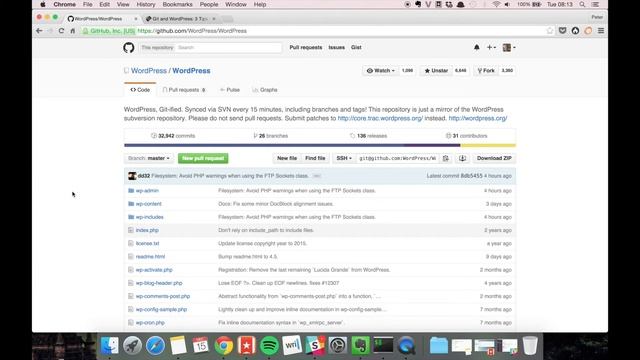
Task: Open wp-blog-header.php file
Action: 159,283
